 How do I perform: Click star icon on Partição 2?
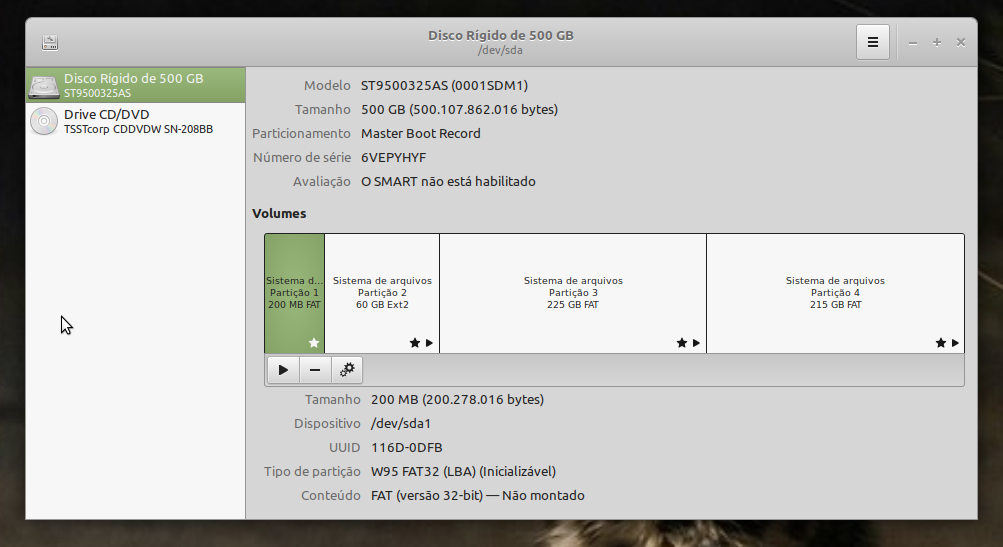click(415, 343)
